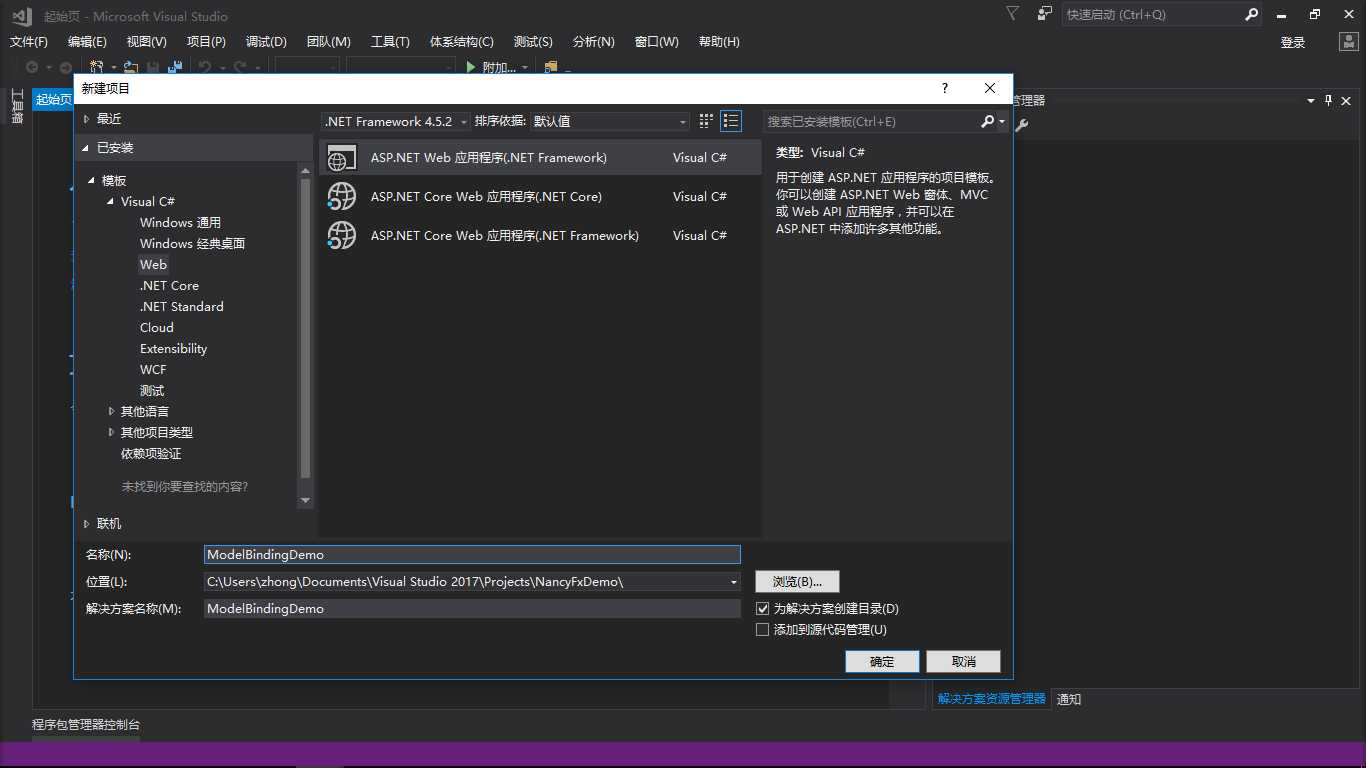Expand the 联机 section

[x=87, y=523]
